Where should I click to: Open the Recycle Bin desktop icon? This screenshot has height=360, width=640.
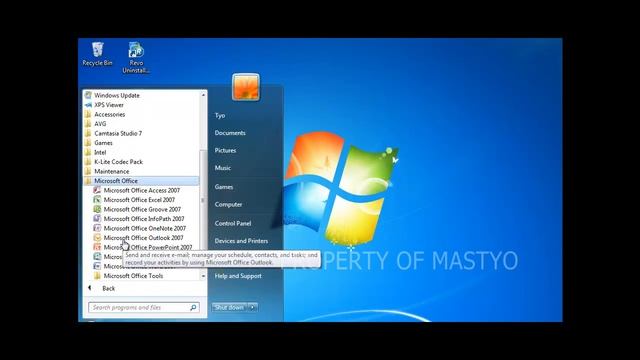pyautogui.click(x=97, y=54)
